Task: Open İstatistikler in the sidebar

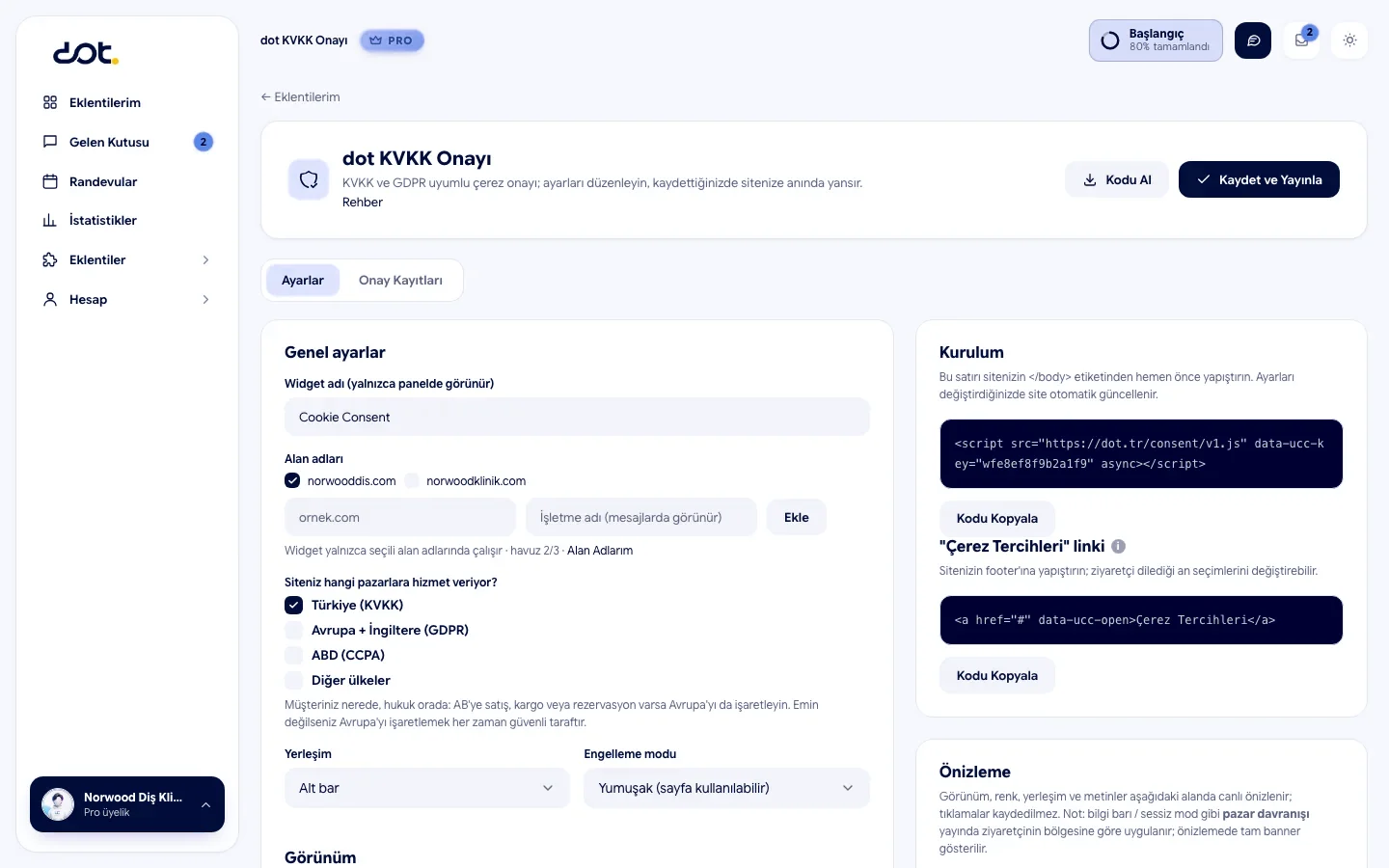Action: click(127, 220)
